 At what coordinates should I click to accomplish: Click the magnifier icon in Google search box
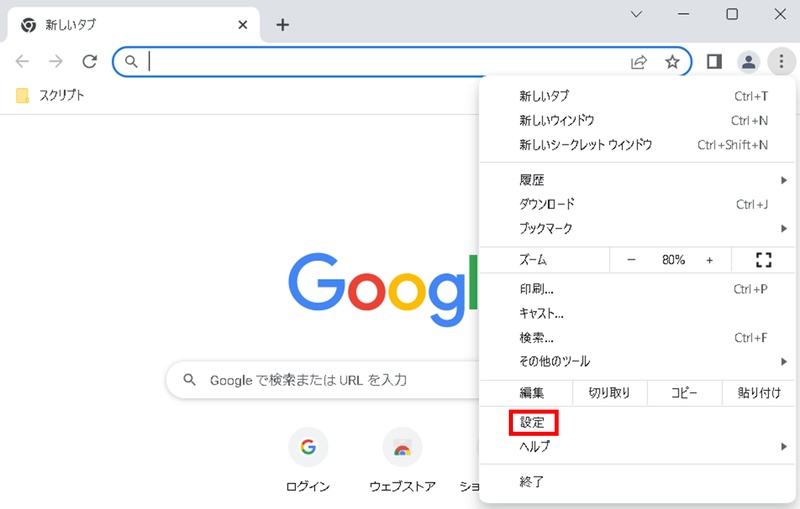pyautogui.click(x=189, y=380)
